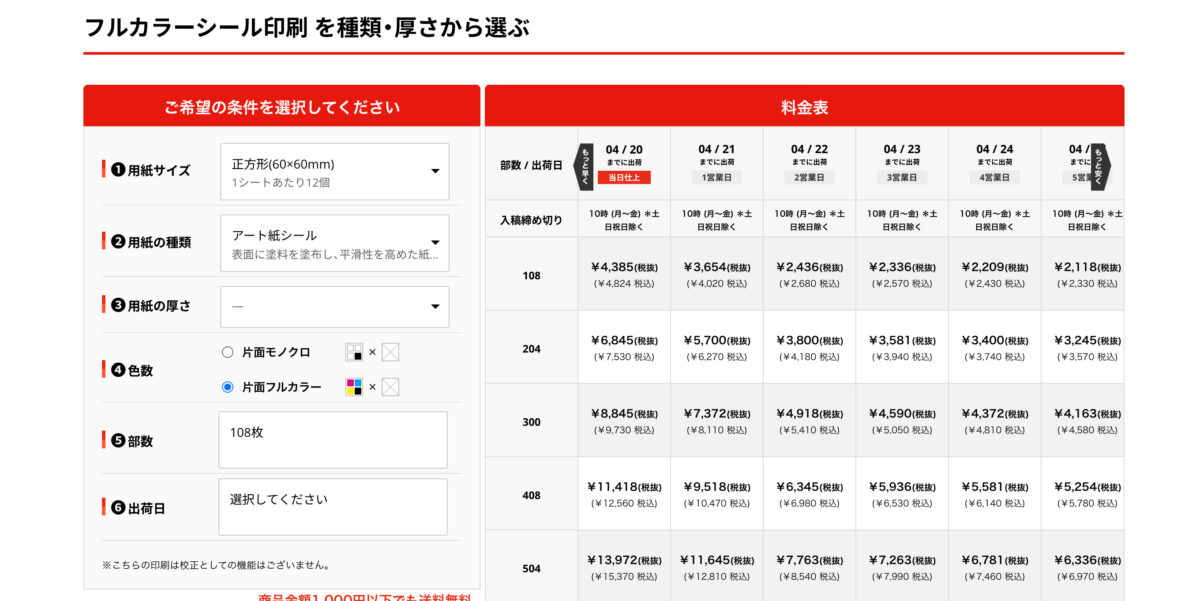Click the 出荷日 field showing 選択してください
This screenshot has height=601, width=1200.
tap(333, 506)
